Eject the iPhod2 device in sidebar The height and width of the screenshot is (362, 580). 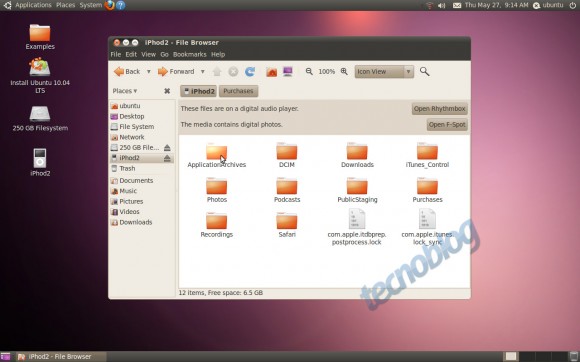[x=167, y=158]
